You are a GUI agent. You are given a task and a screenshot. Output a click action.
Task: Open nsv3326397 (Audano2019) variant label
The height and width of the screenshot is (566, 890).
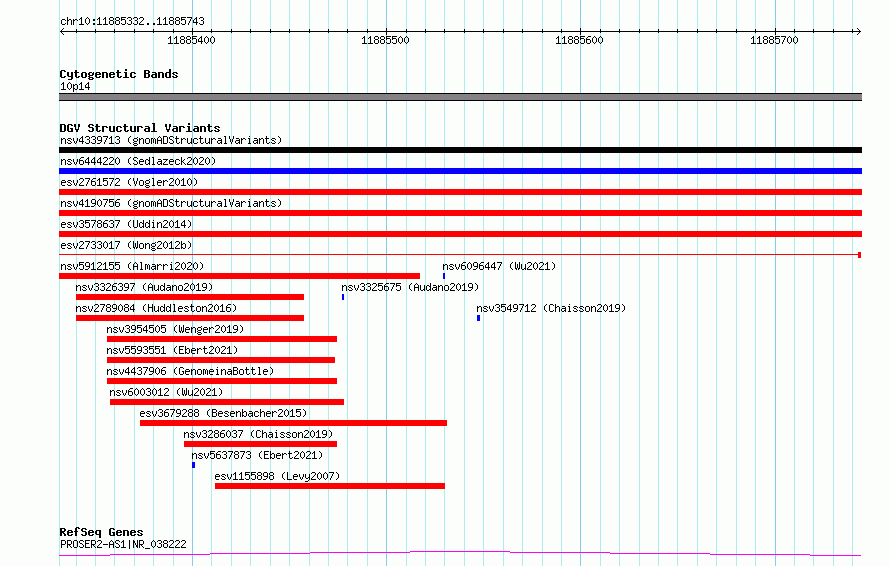coord(144,287)
